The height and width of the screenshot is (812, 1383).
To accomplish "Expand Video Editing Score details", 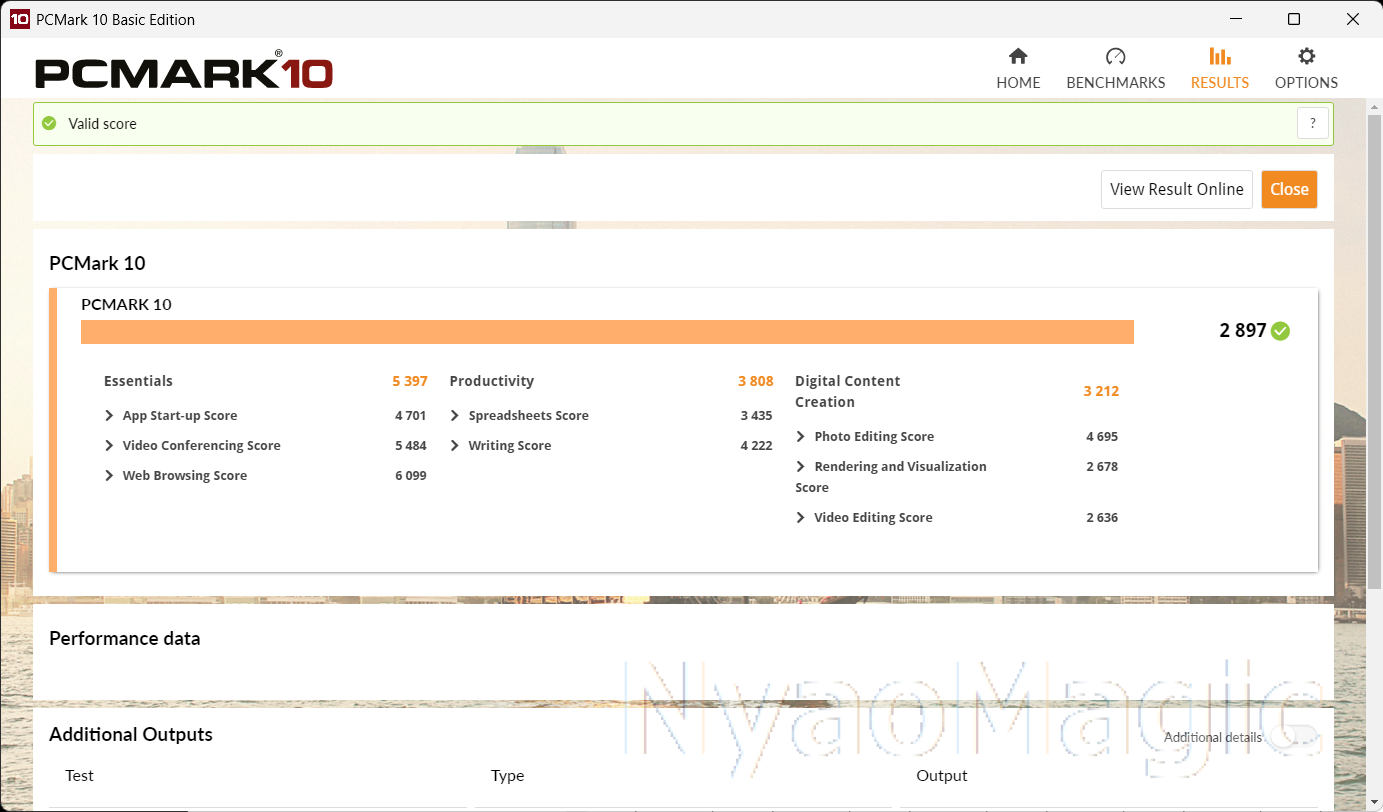I will 801,518.
